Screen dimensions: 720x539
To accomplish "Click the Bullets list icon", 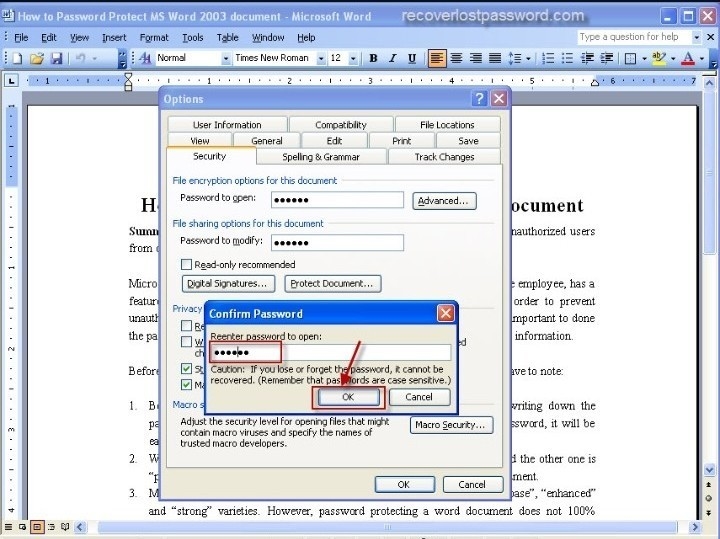I will (x=567, y=58).
